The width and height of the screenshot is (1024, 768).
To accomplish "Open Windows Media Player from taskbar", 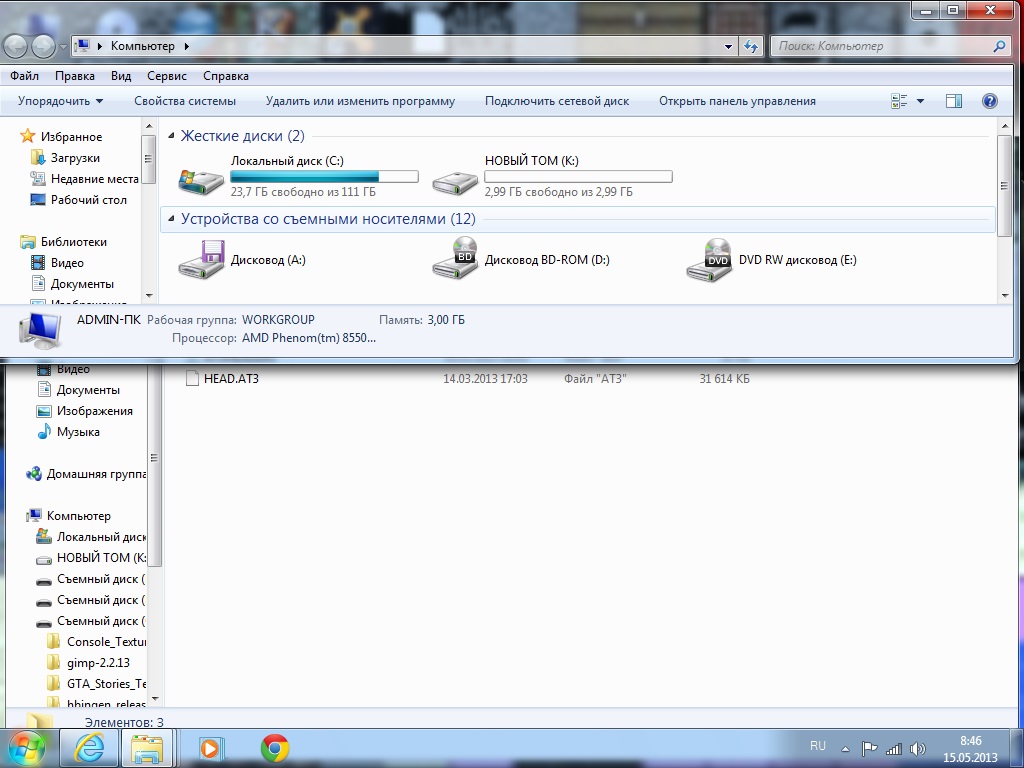I will pos(210,748).
